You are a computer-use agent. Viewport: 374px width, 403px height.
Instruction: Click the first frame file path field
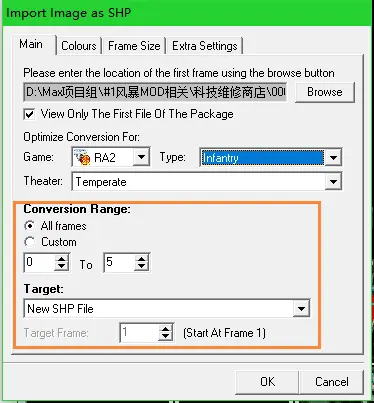click(155, 92)
